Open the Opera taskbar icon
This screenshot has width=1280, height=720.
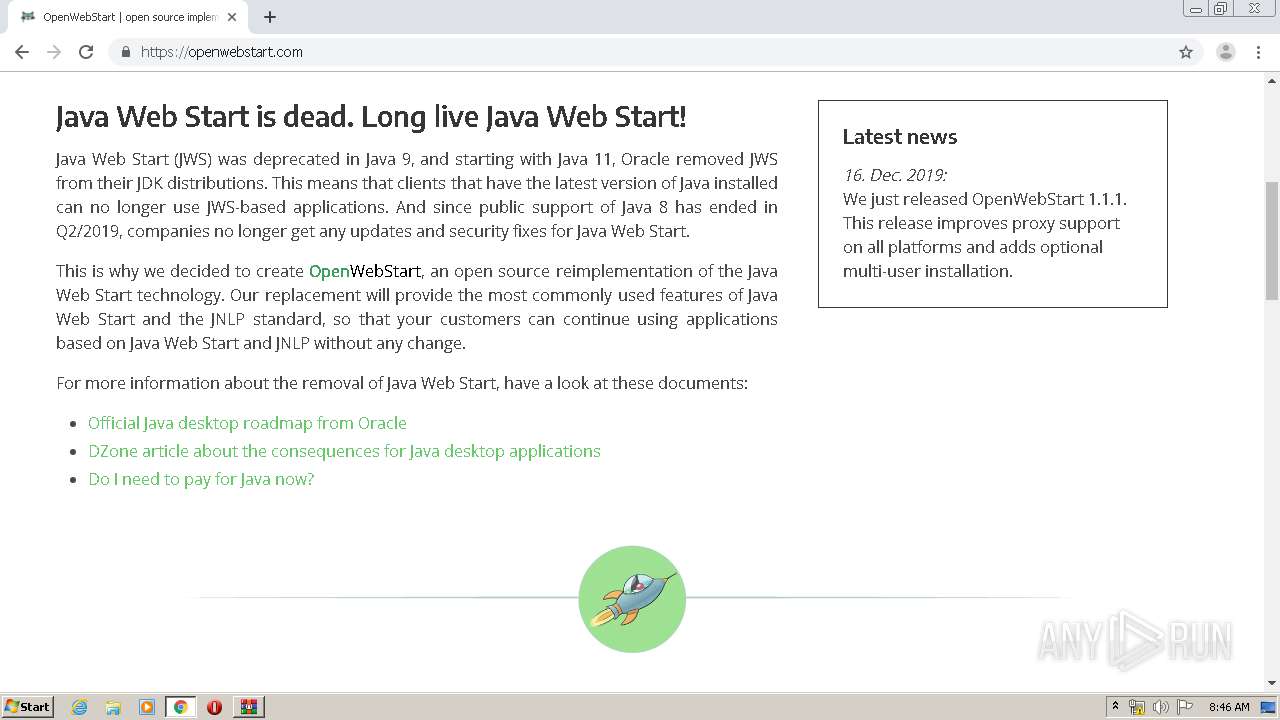(x=214, y=707)
